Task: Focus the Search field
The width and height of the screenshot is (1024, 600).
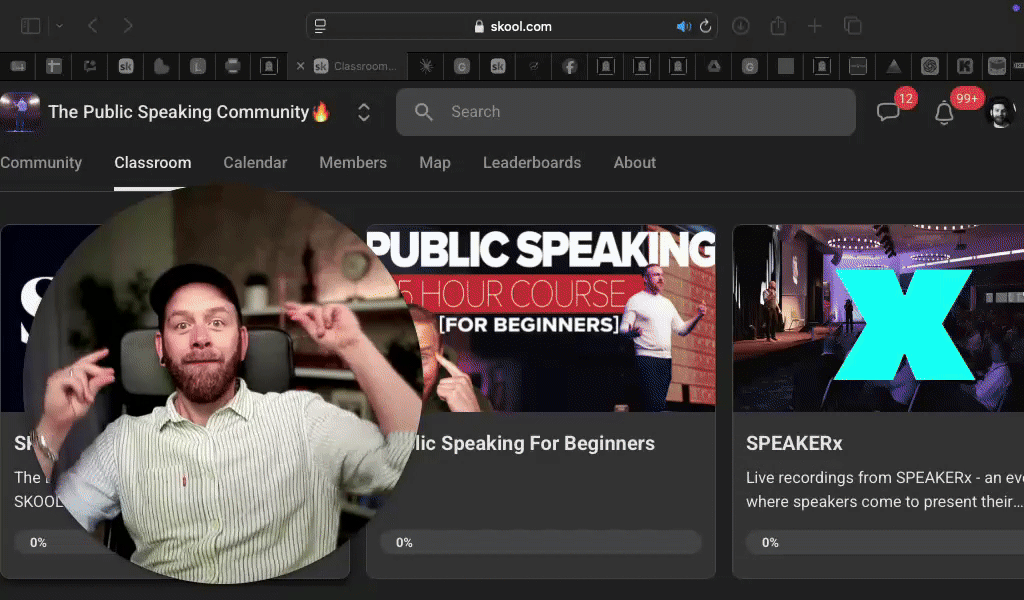Action: 626,112
